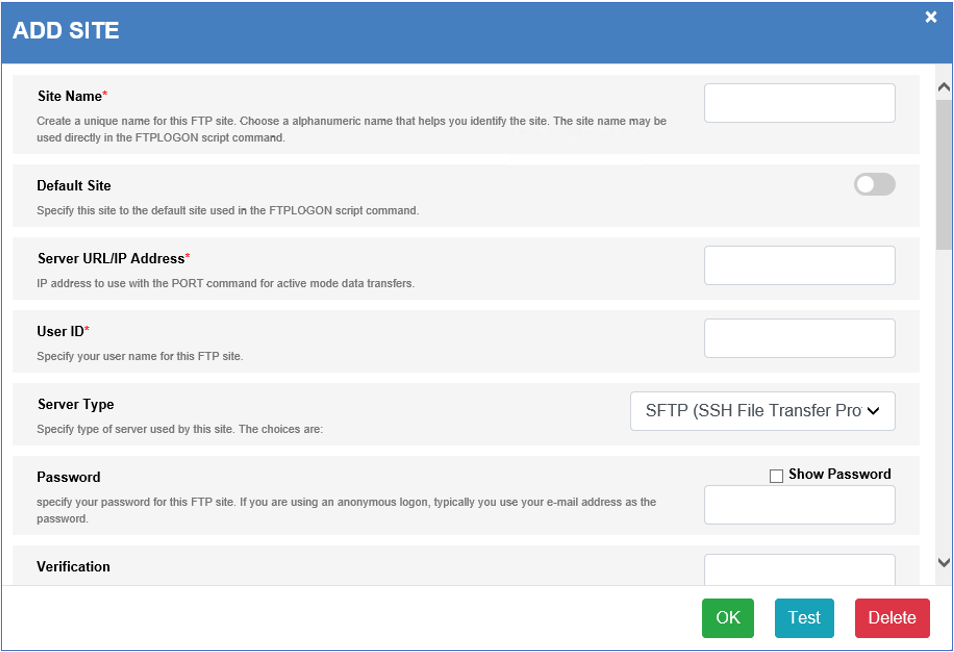
Task: Close the Add Site dialog
Action: coord(930,17)
